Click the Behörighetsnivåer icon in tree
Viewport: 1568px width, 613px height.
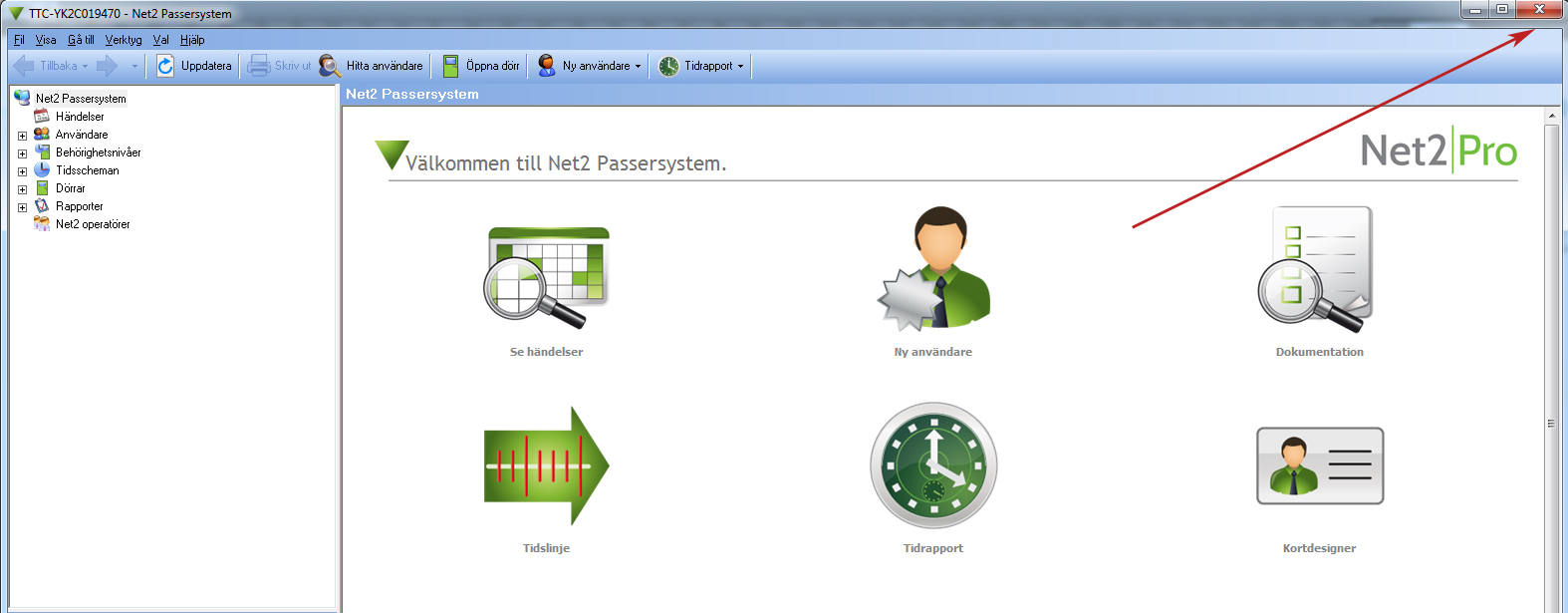42,152
